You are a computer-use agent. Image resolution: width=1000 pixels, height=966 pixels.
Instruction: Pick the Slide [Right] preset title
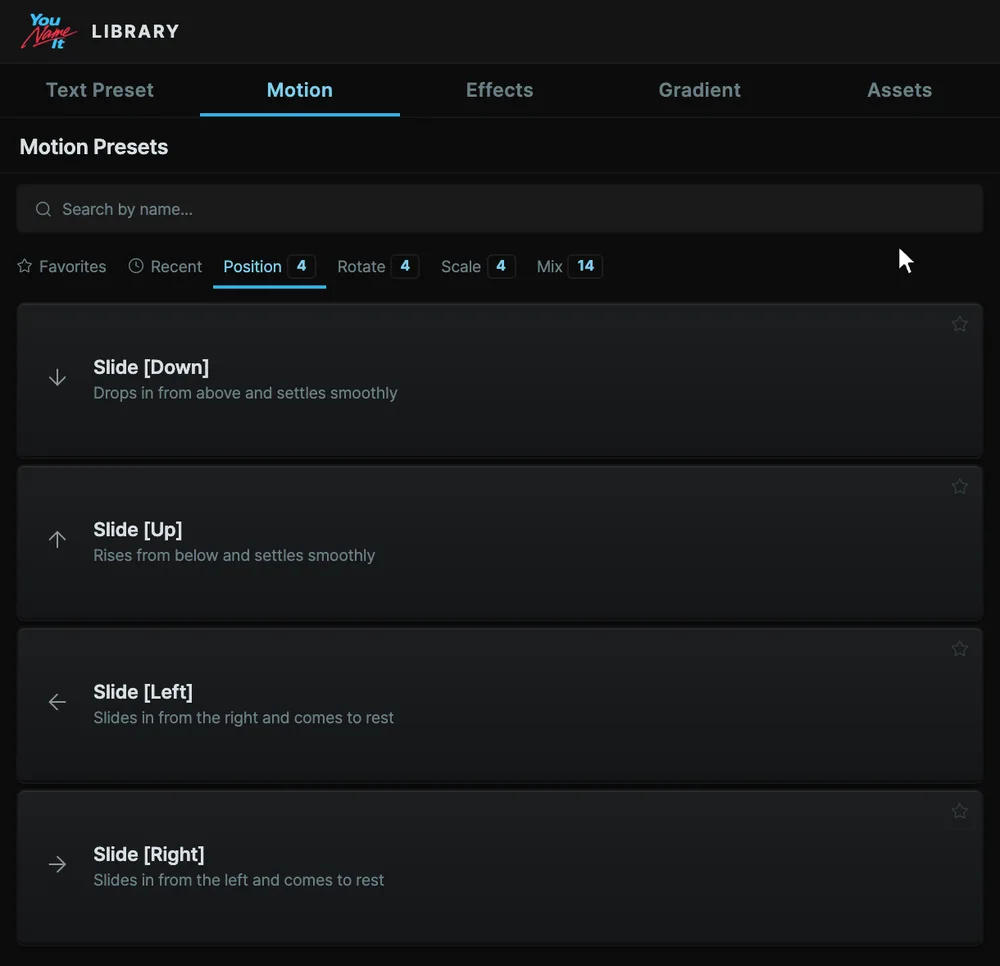pyautogui.click(x=149, y=854)
